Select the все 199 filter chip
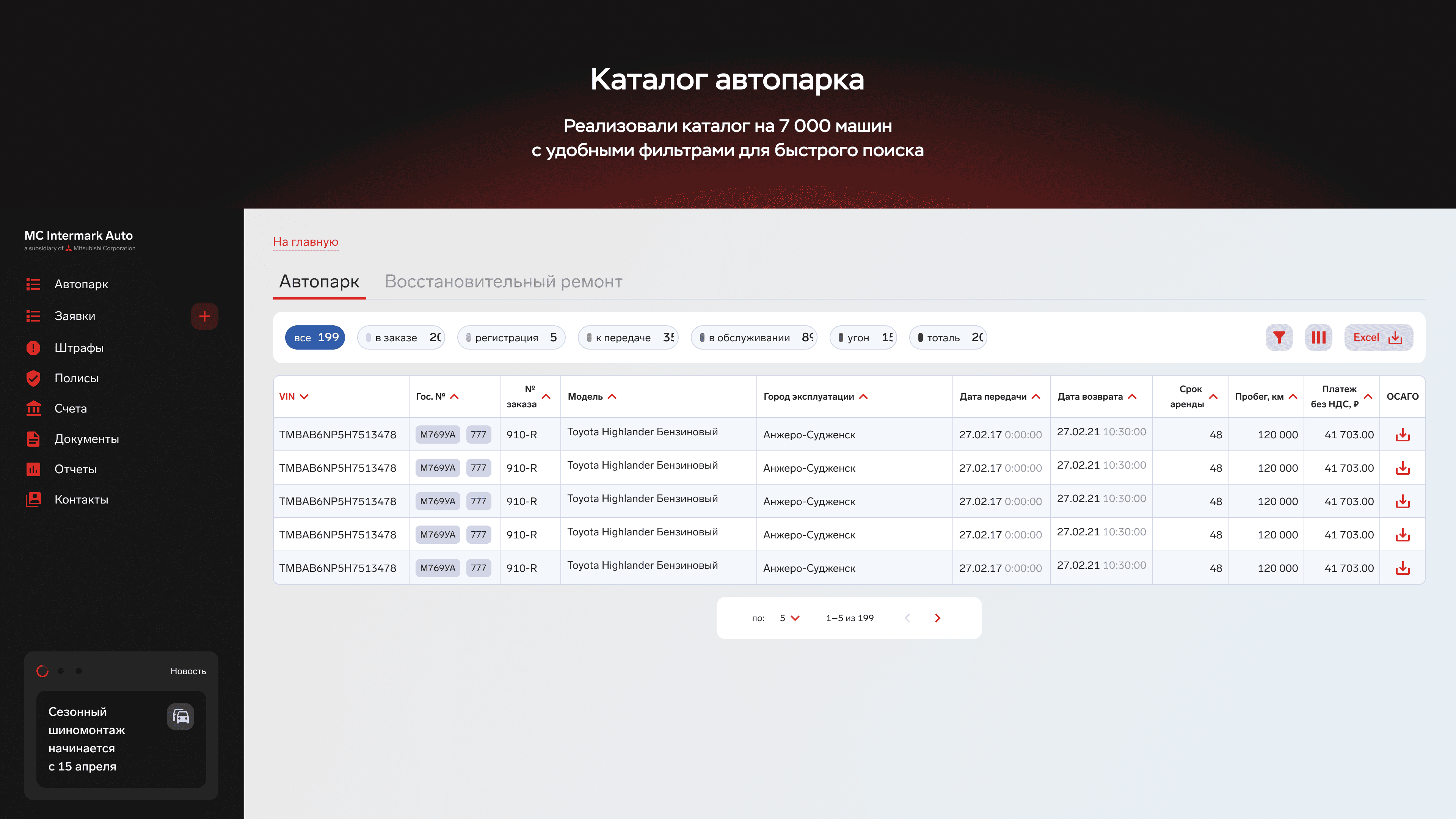 [x=315, y=337]
